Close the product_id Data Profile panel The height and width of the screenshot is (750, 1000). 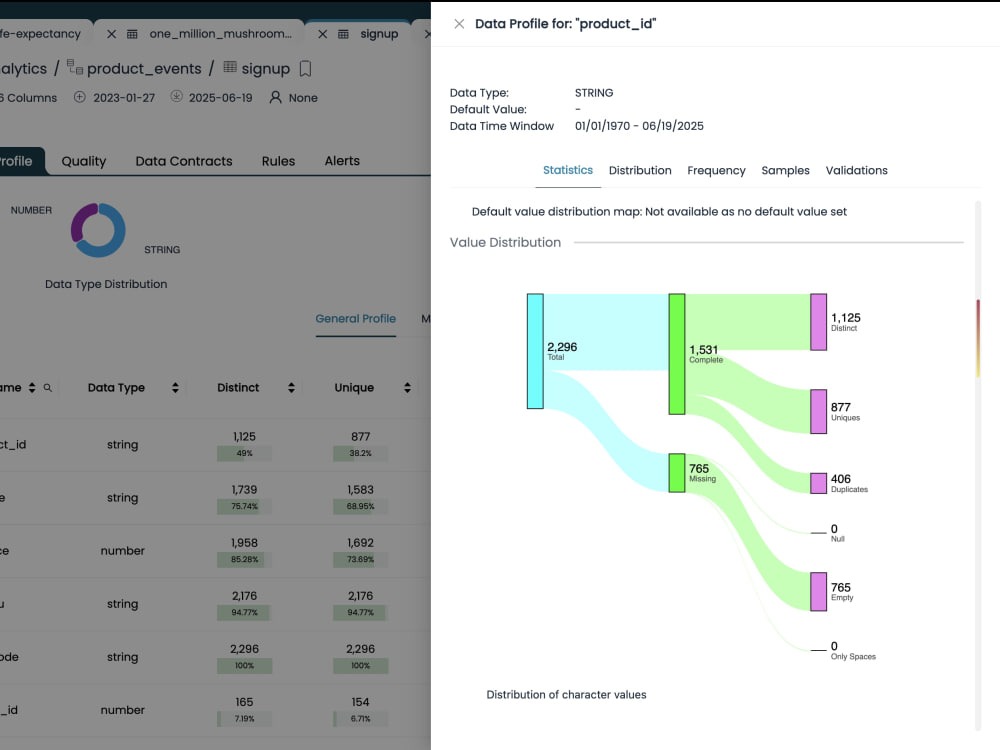[x=459, y=24]
